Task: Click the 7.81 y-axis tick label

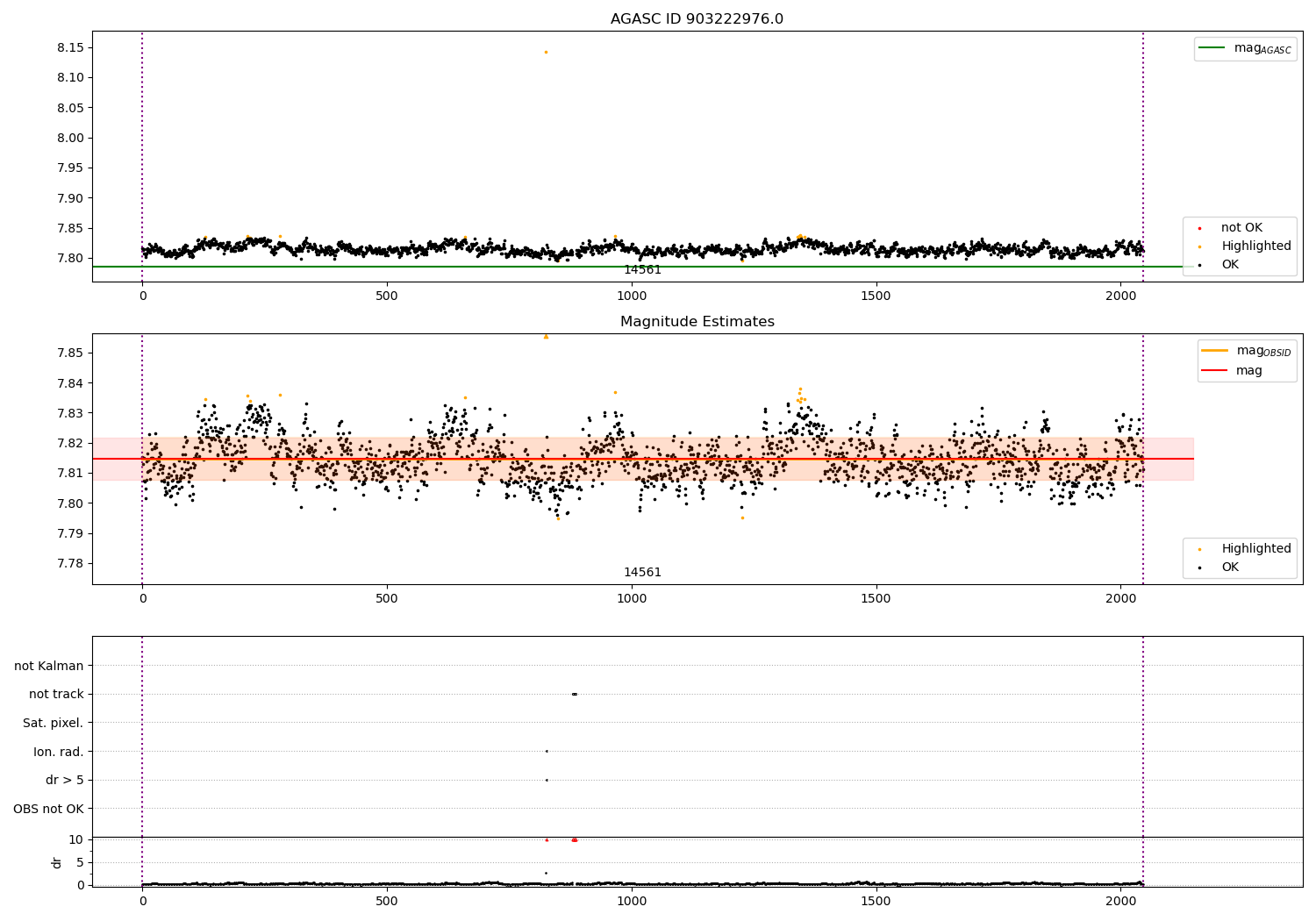Action: tap(69, 473)
